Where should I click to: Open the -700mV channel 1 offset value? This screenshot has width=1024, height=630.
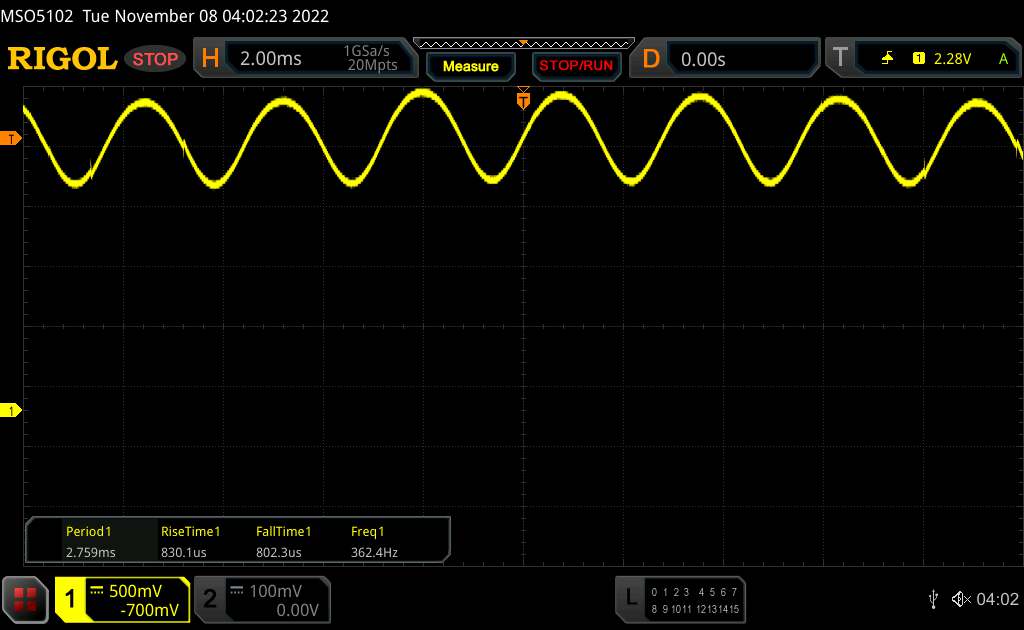[x=149, y=610]
